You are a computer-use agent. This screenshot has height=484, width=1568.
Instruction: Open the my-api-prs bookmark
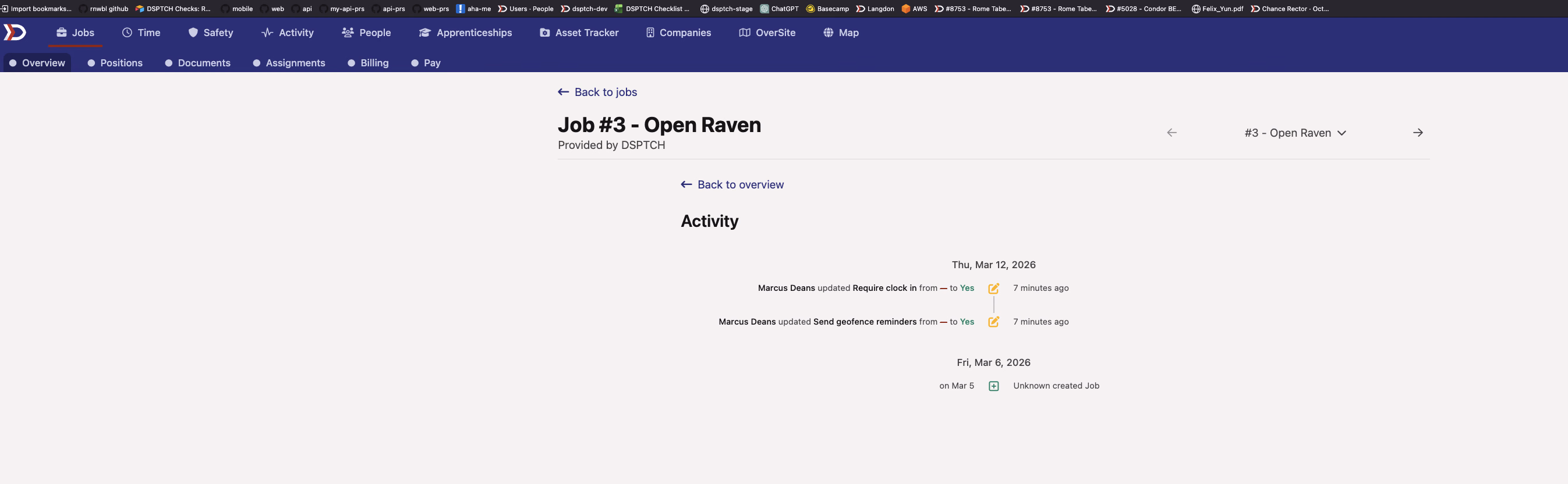341,9
